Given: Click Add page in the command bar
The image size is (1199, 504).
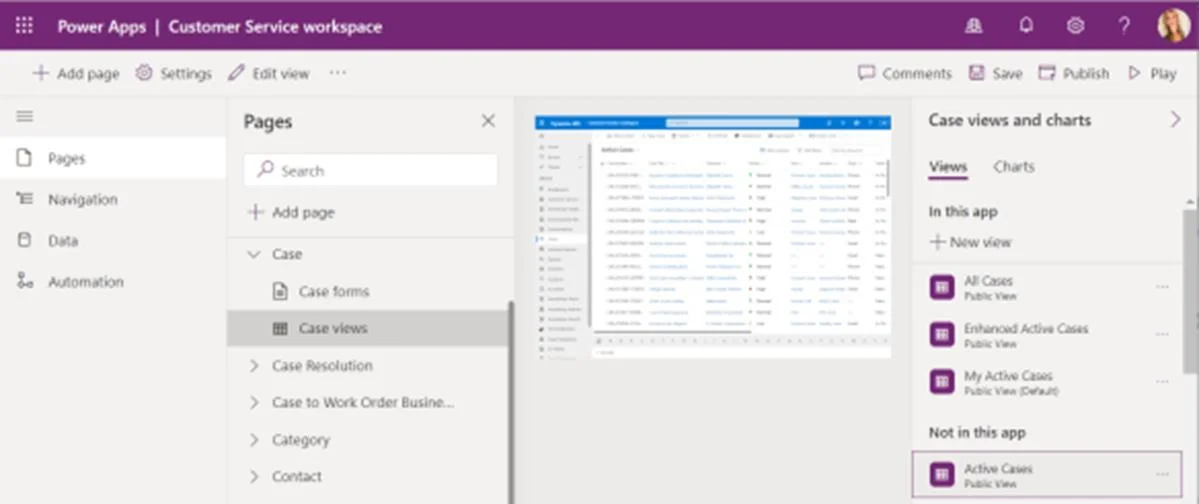Looking at the screenshot, I should click(76, 73).
